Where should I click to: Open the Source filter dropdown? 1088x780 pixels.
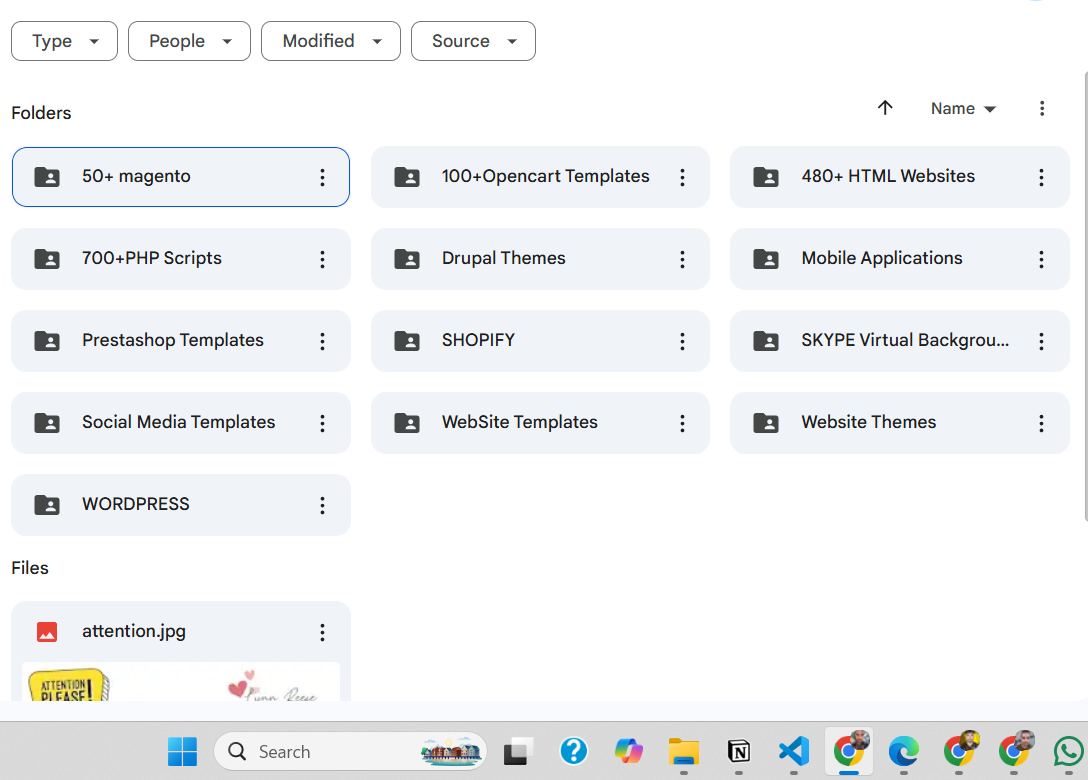[473, 41]
